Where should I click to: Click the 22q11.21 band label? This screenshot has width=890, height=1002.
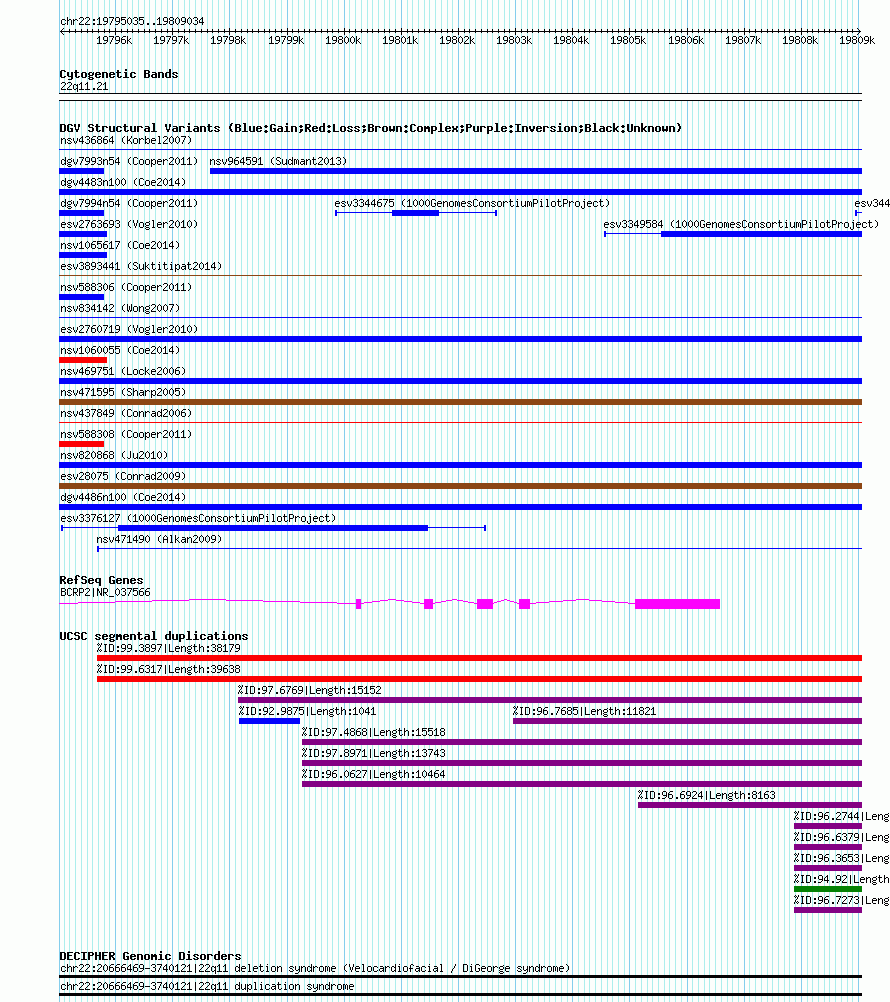click(84, 86)
